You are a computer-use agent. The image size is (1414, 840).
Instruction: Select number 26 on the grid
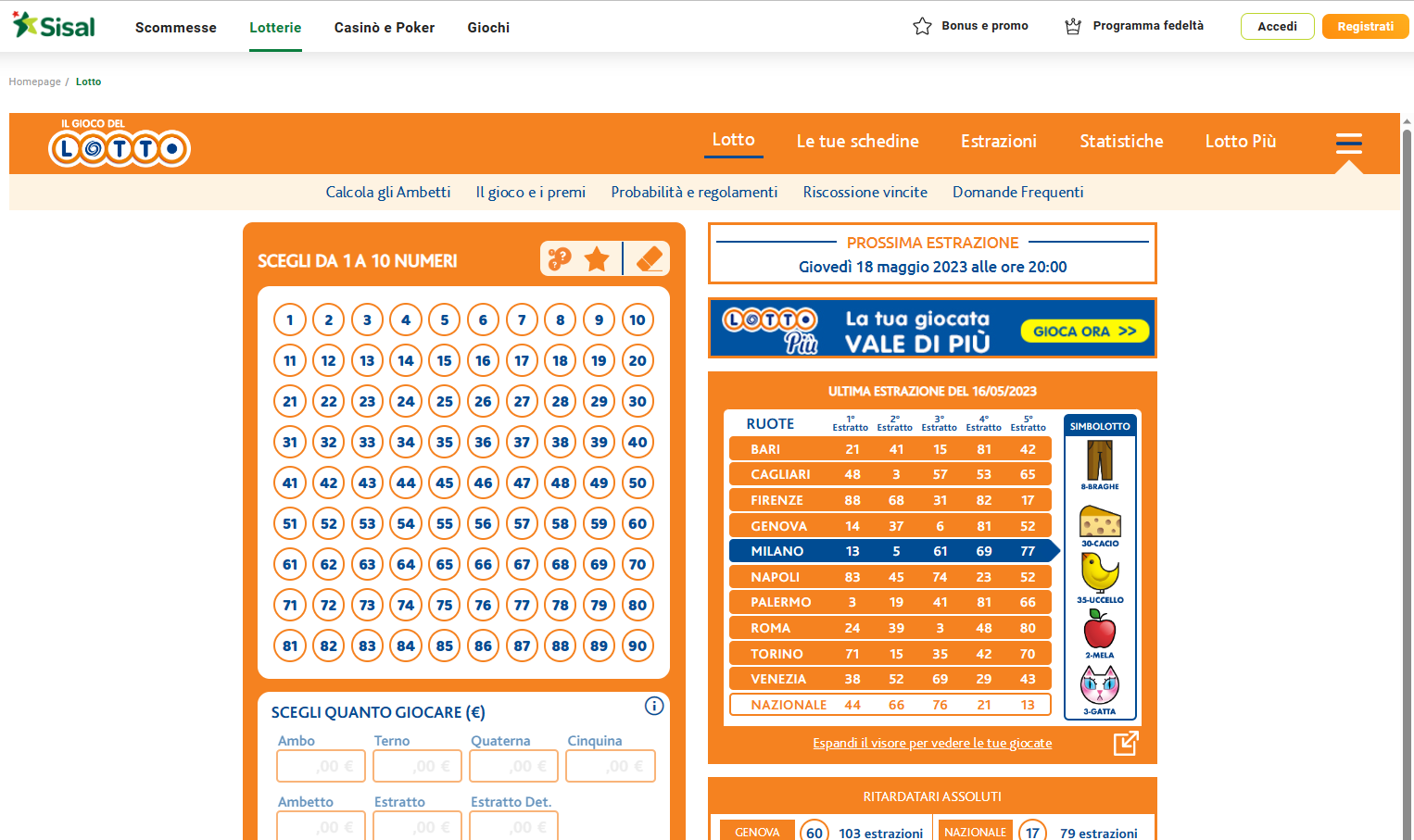(483, 401)
